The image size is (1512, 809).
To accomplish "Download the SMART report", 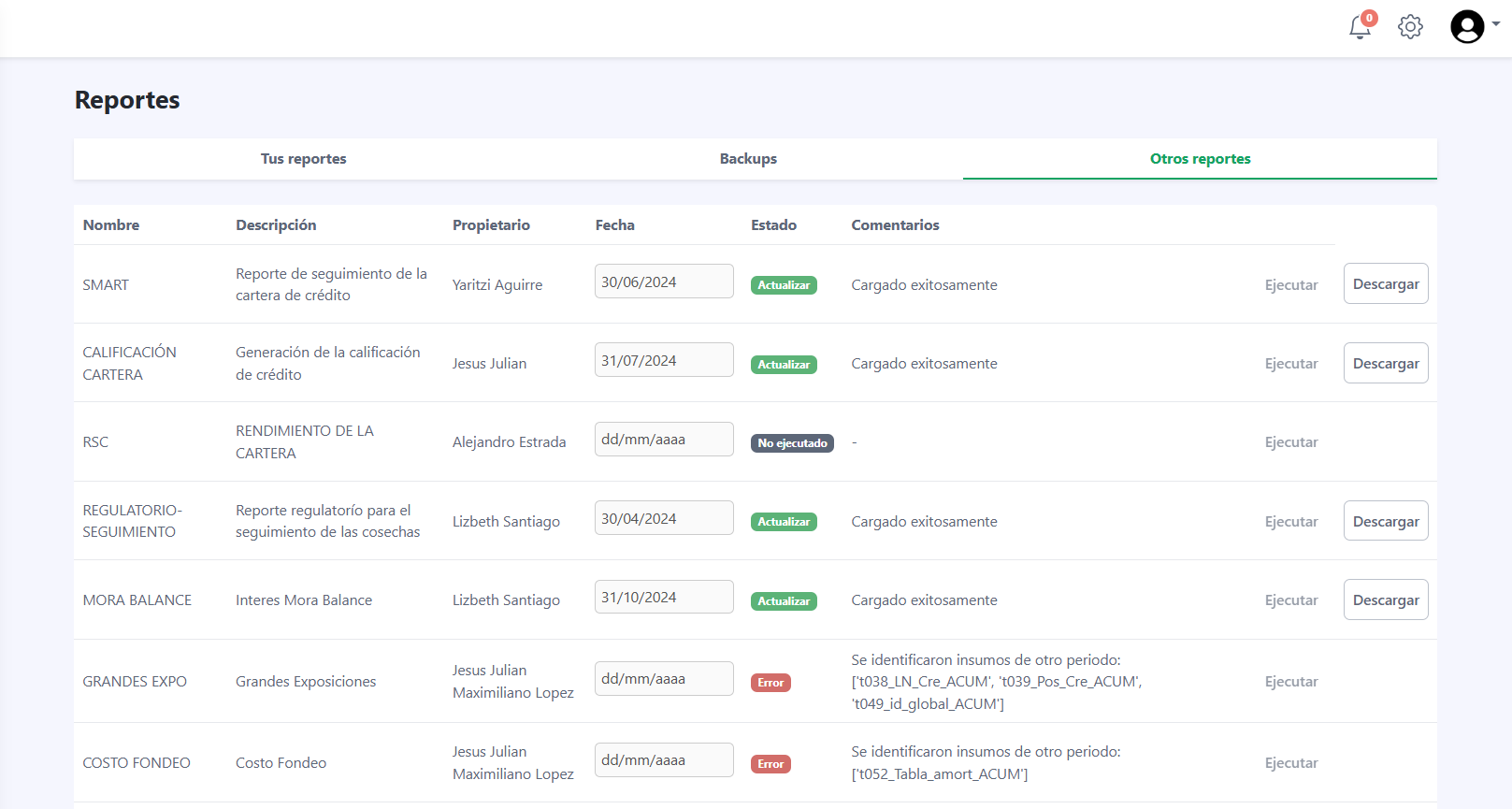I will 1385,284.
